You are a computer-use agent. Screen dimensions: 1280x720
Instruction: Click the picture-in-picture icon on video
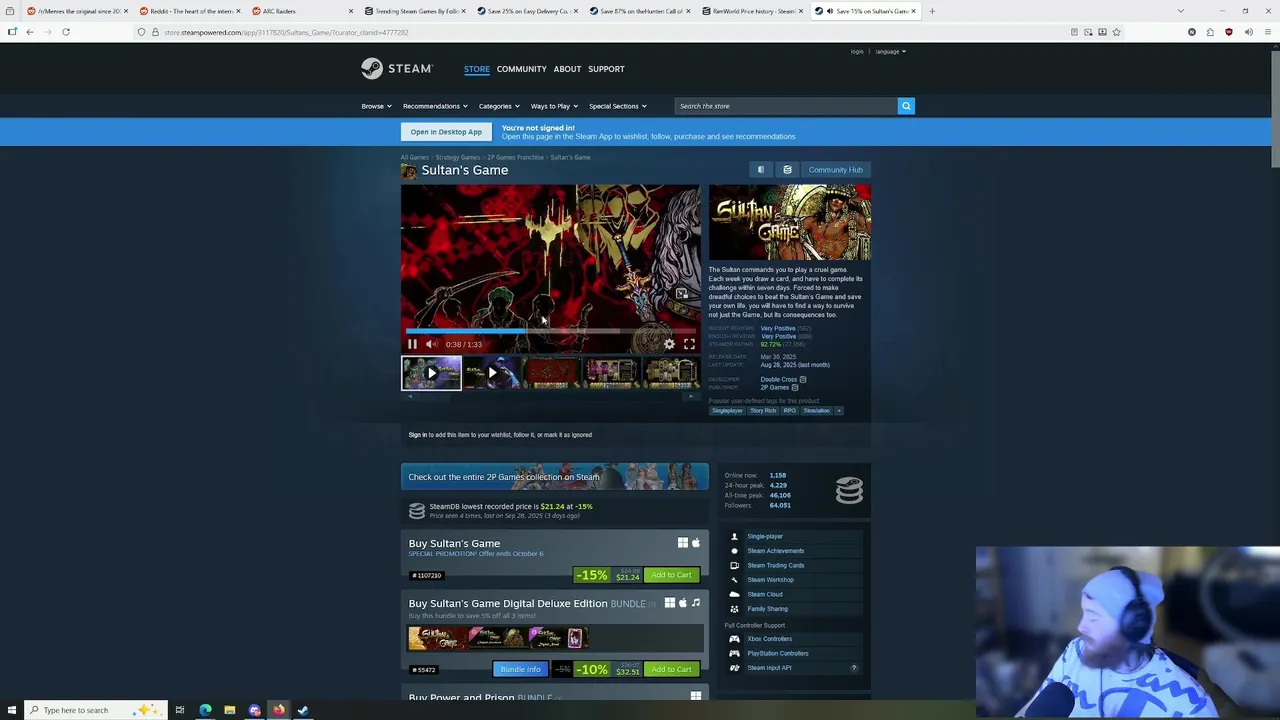(x=681, y=294)
